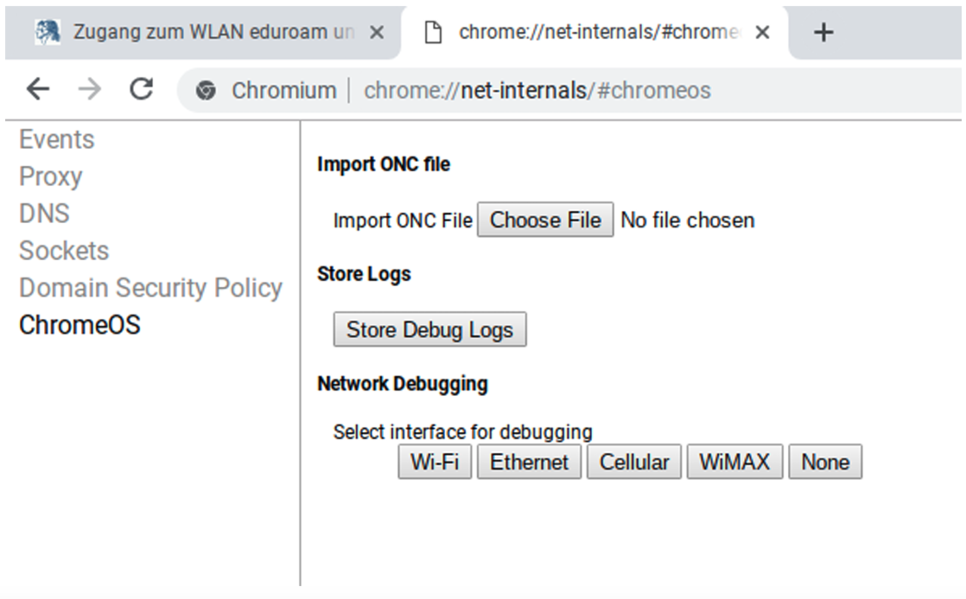Click the eduroam tab favicon
966x599 pixels.
[x=47, y=32]
